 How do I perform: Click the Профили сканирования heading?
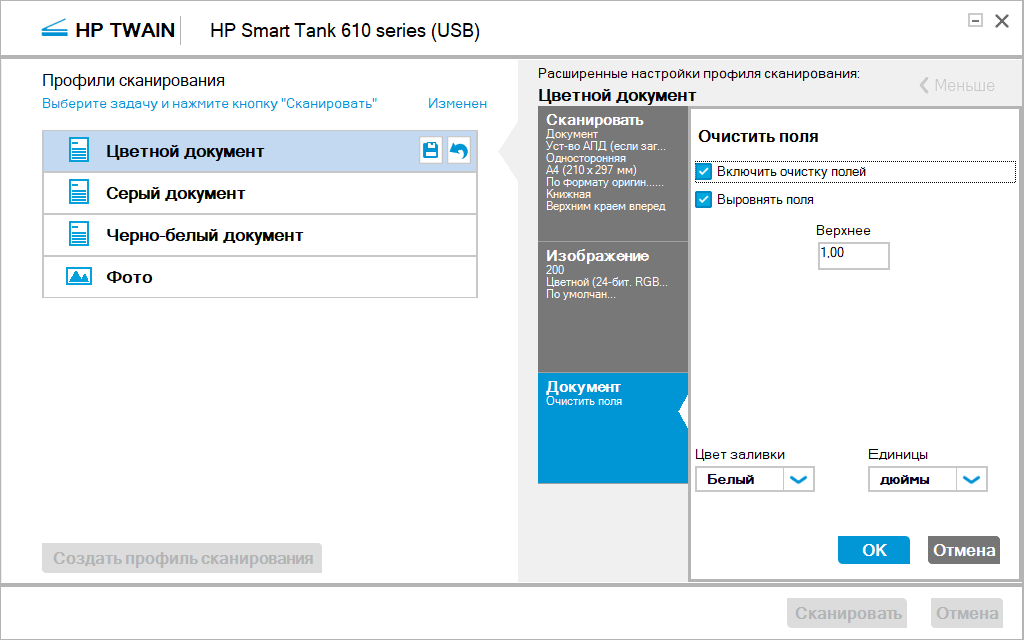(x=133, y=80)
